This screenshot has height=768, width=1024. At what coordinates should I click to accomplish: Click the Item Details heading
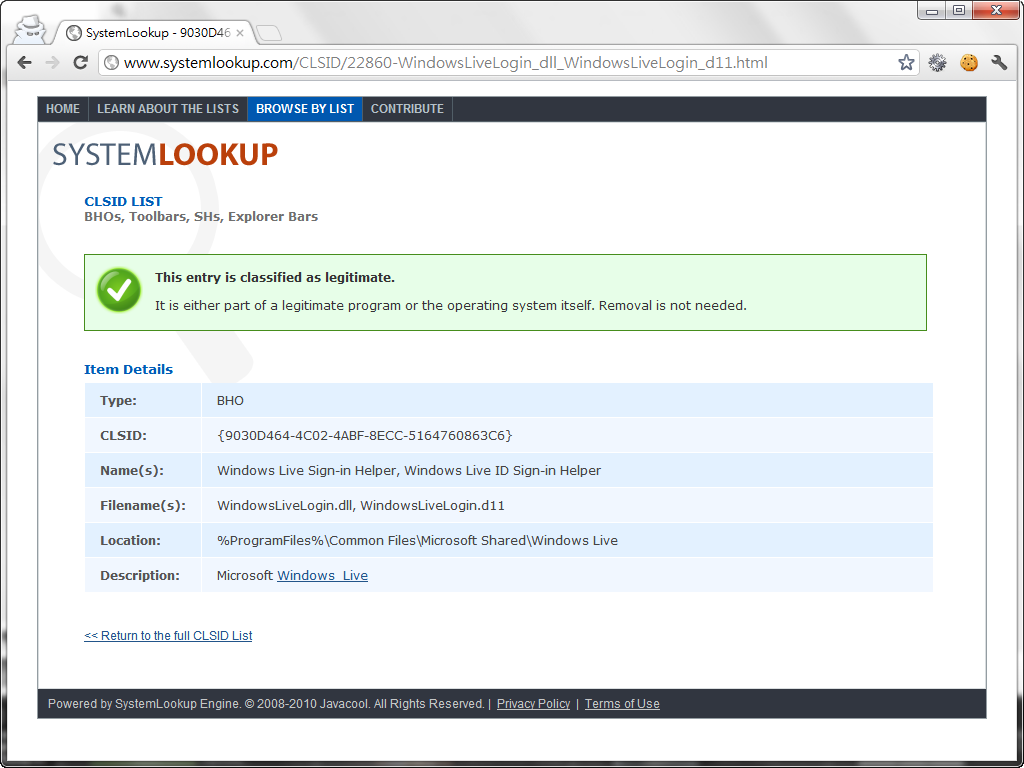[129, 370]
